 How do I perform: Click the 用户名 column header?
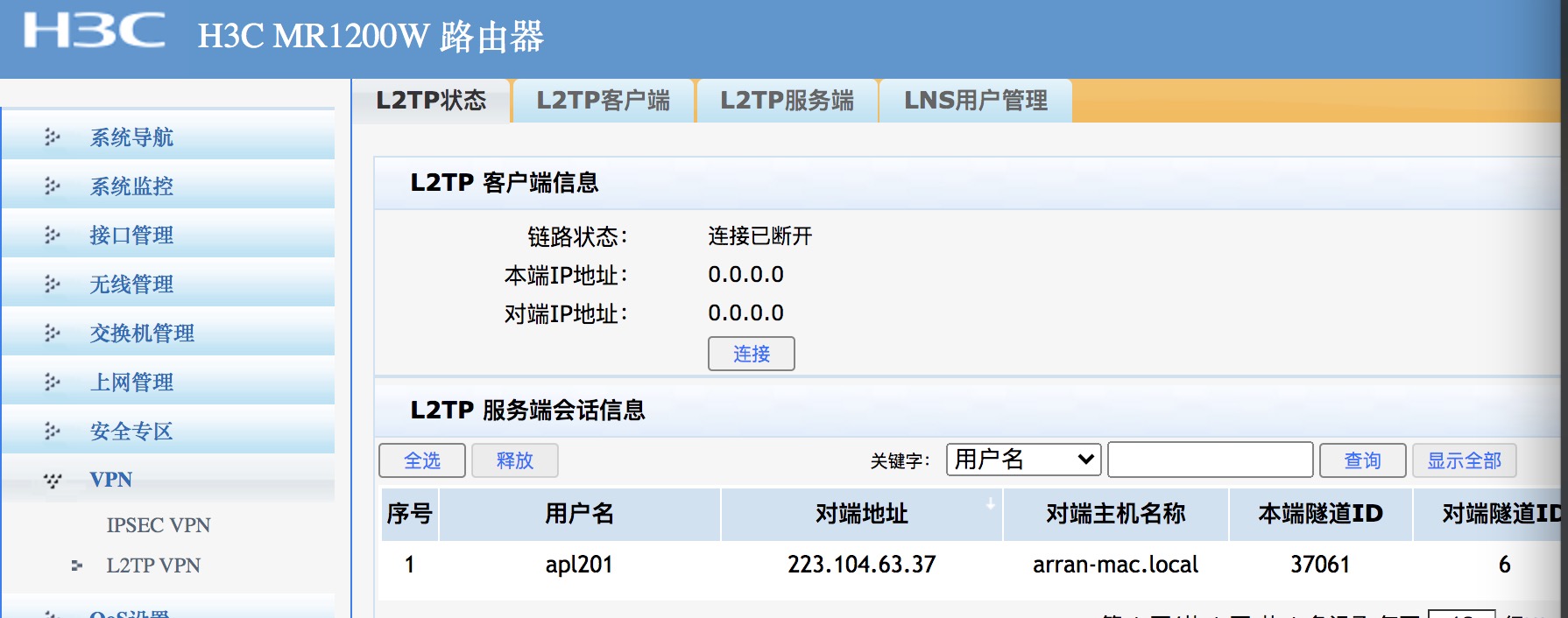tap(580, 514)
